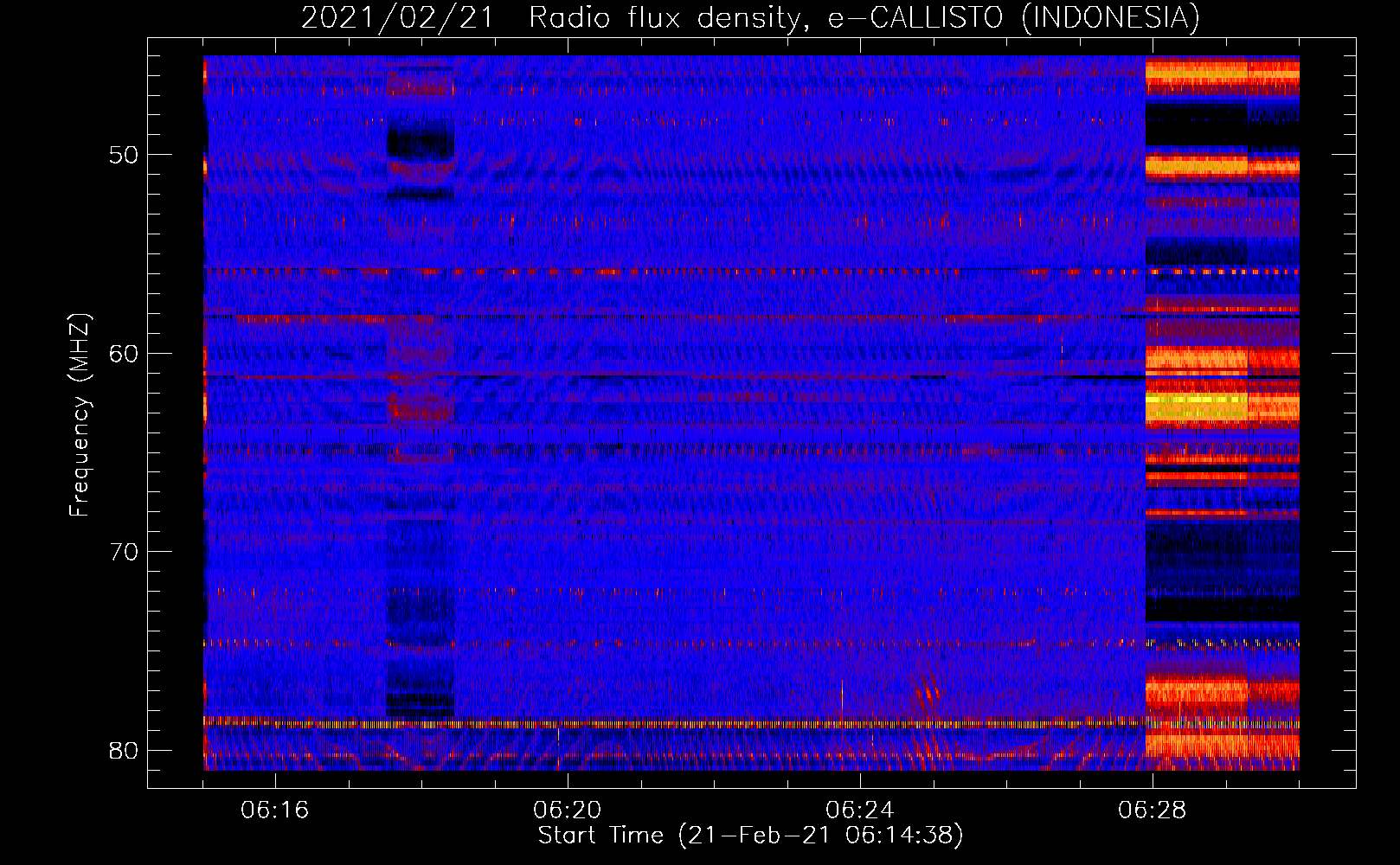Viewport: 1400px width, 865px height.
Task: Click the 50 frequency tick label
Action: (124, 156)
